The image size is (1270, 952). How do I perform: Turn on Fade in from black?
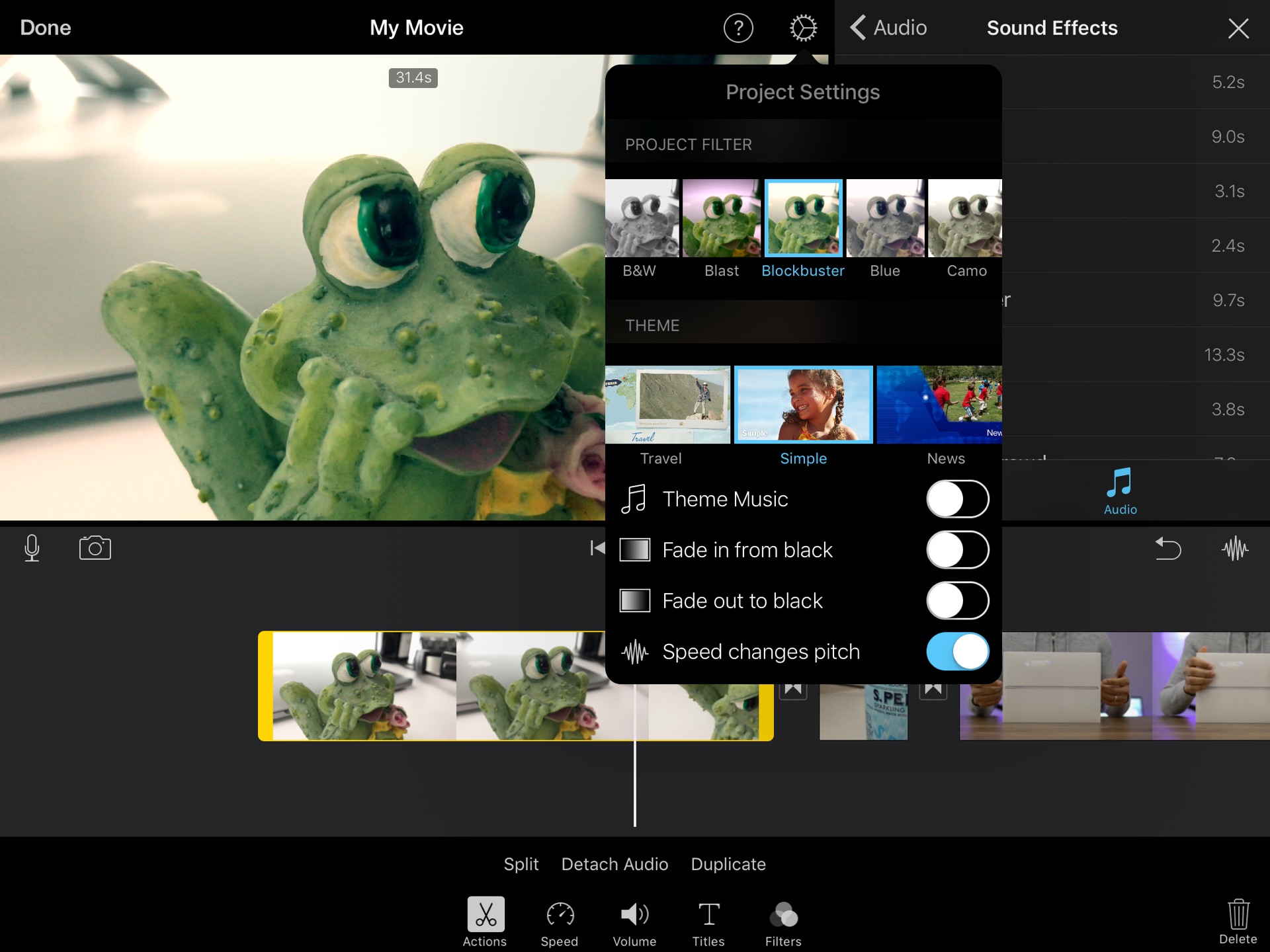coord(957,550)
